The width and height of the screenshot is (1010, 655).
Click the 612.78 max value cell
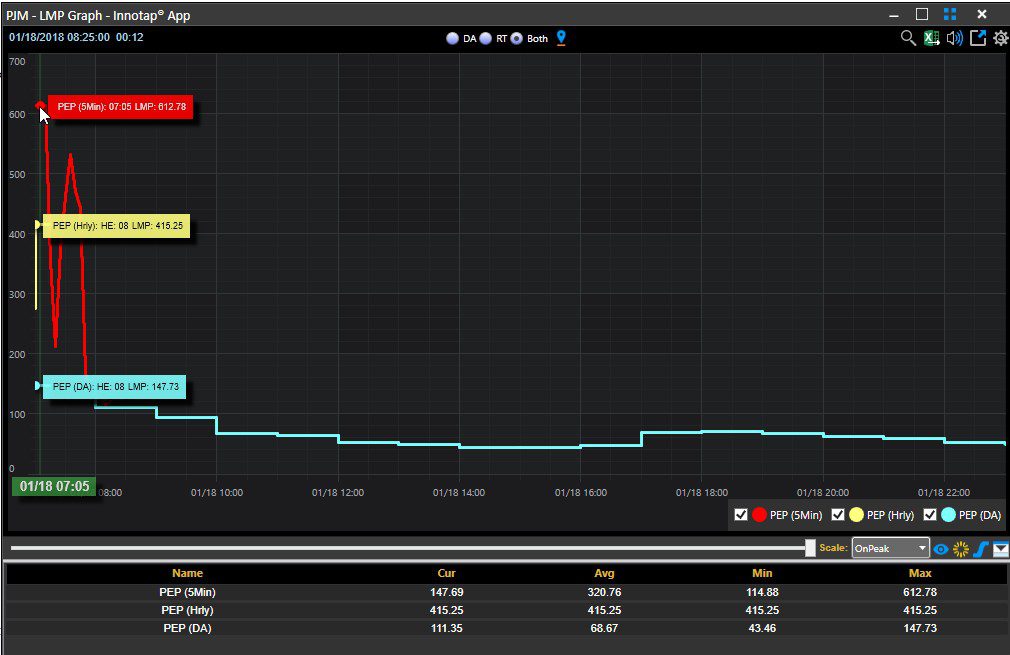click(920, 592)
